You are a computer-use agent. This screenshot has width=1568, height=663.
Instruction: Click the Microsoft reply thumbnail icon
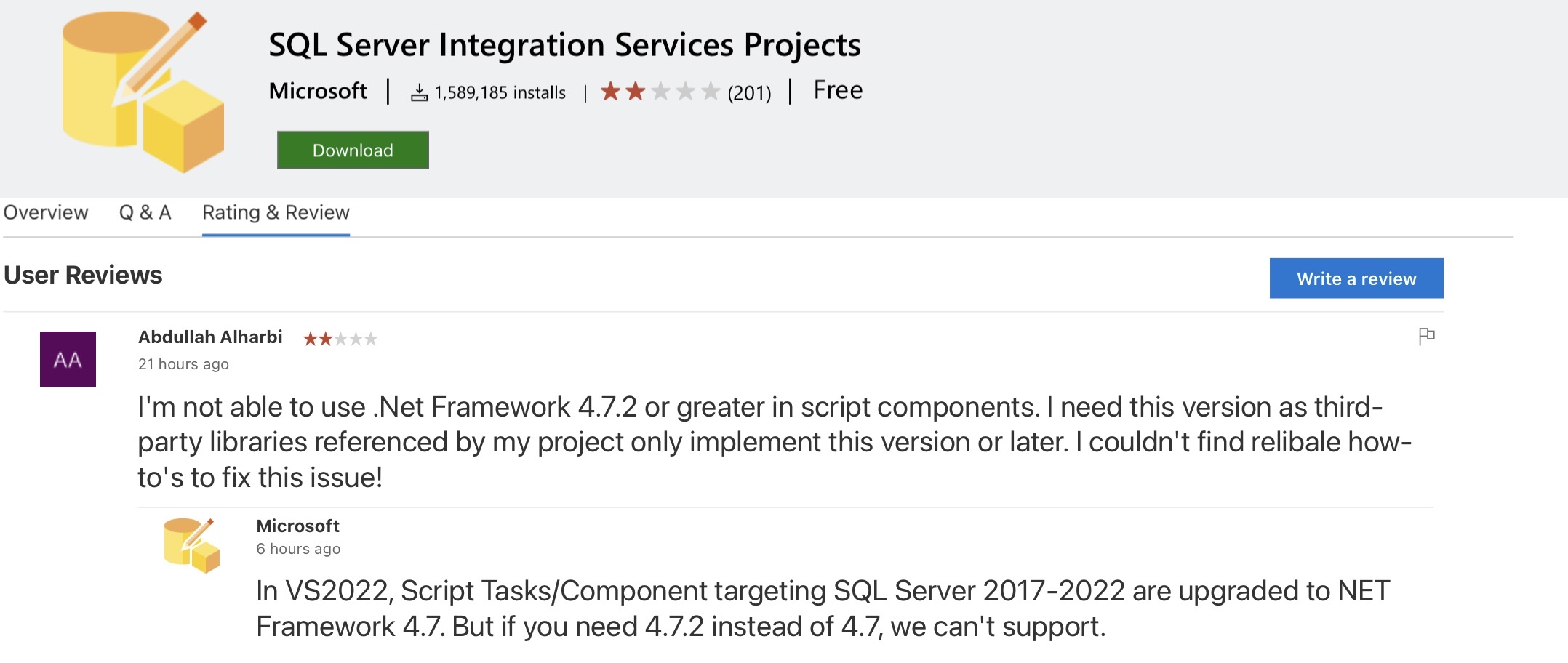point(192,544)
